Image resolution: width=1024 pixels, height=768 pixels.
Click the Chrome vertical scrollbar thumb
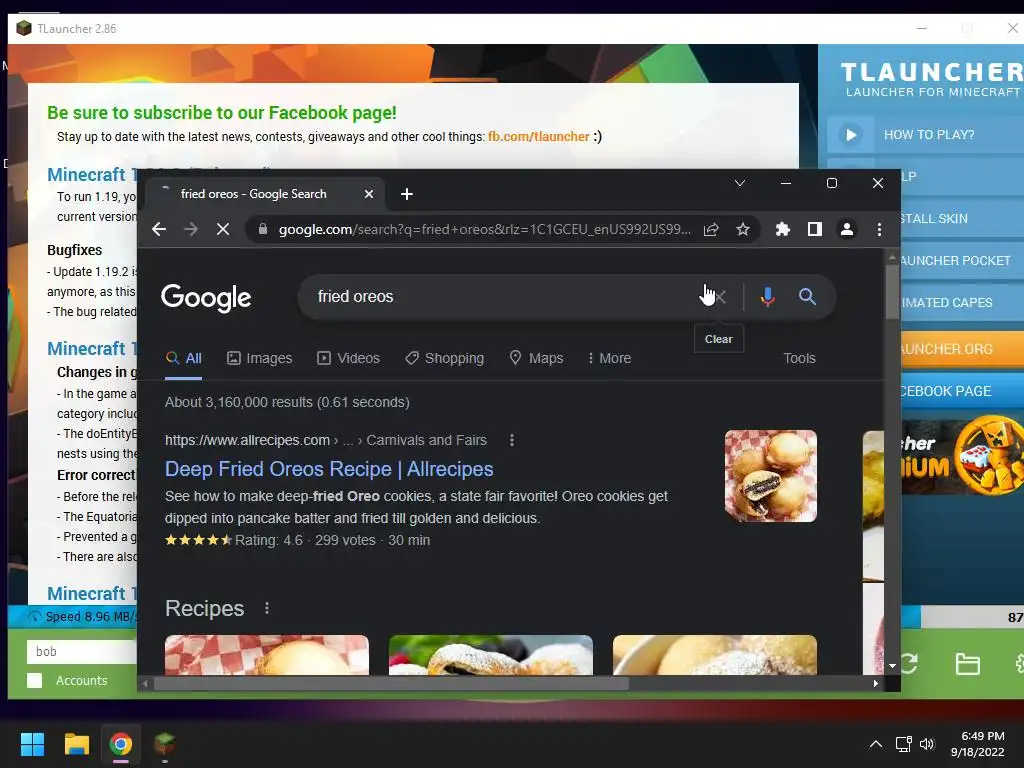[892, 293]
